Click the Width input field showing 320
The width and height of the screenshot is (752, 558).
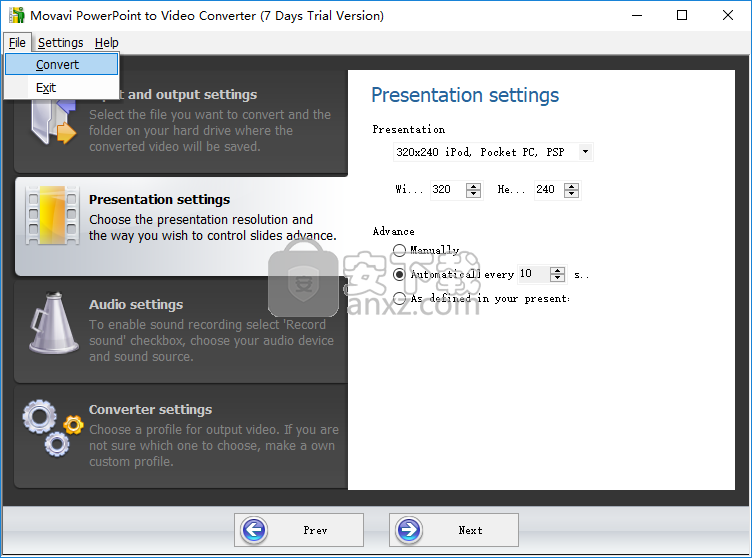447,190
